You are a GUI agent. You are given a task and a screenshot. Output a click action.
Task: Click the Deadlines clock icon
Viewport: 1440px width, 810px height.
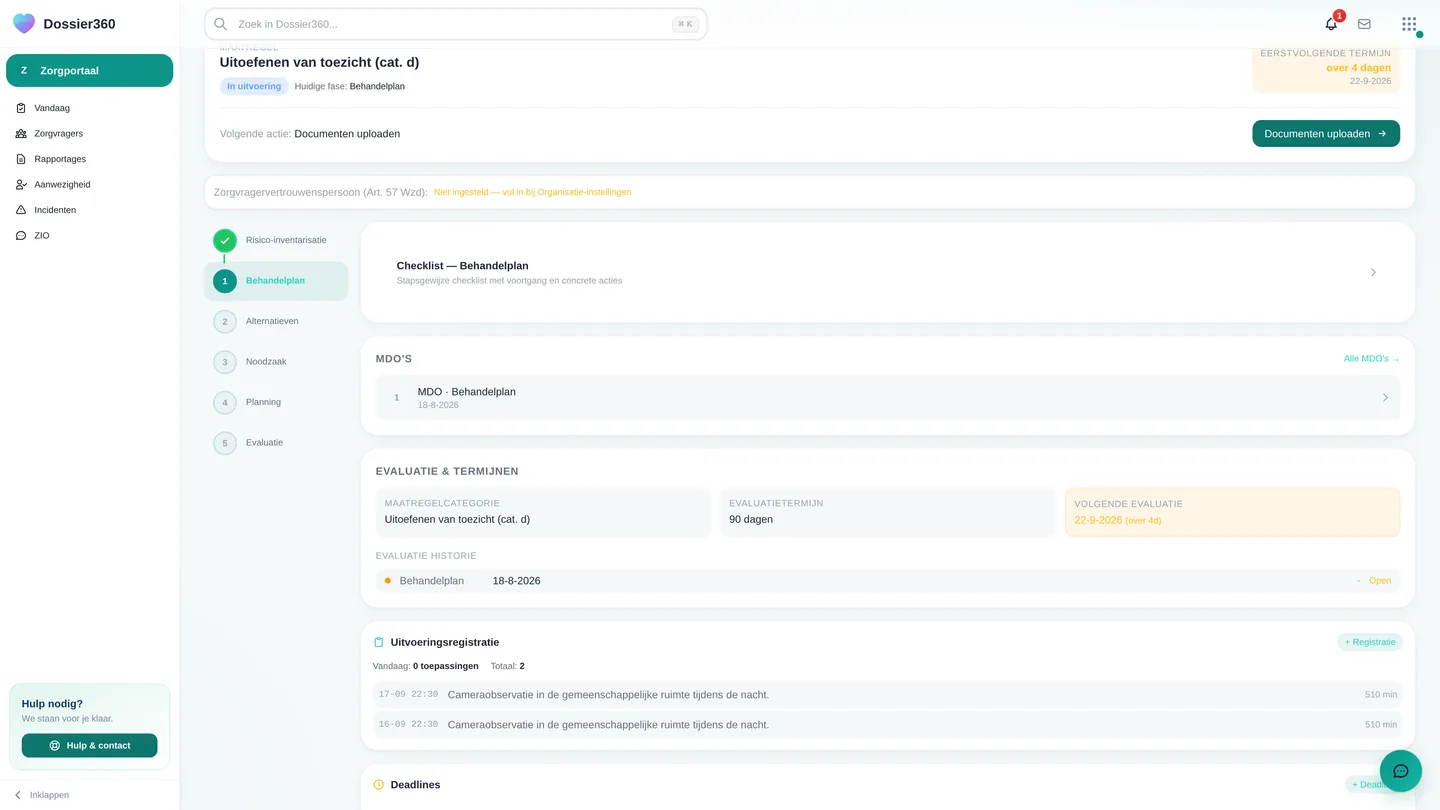[x=379, y=785]
